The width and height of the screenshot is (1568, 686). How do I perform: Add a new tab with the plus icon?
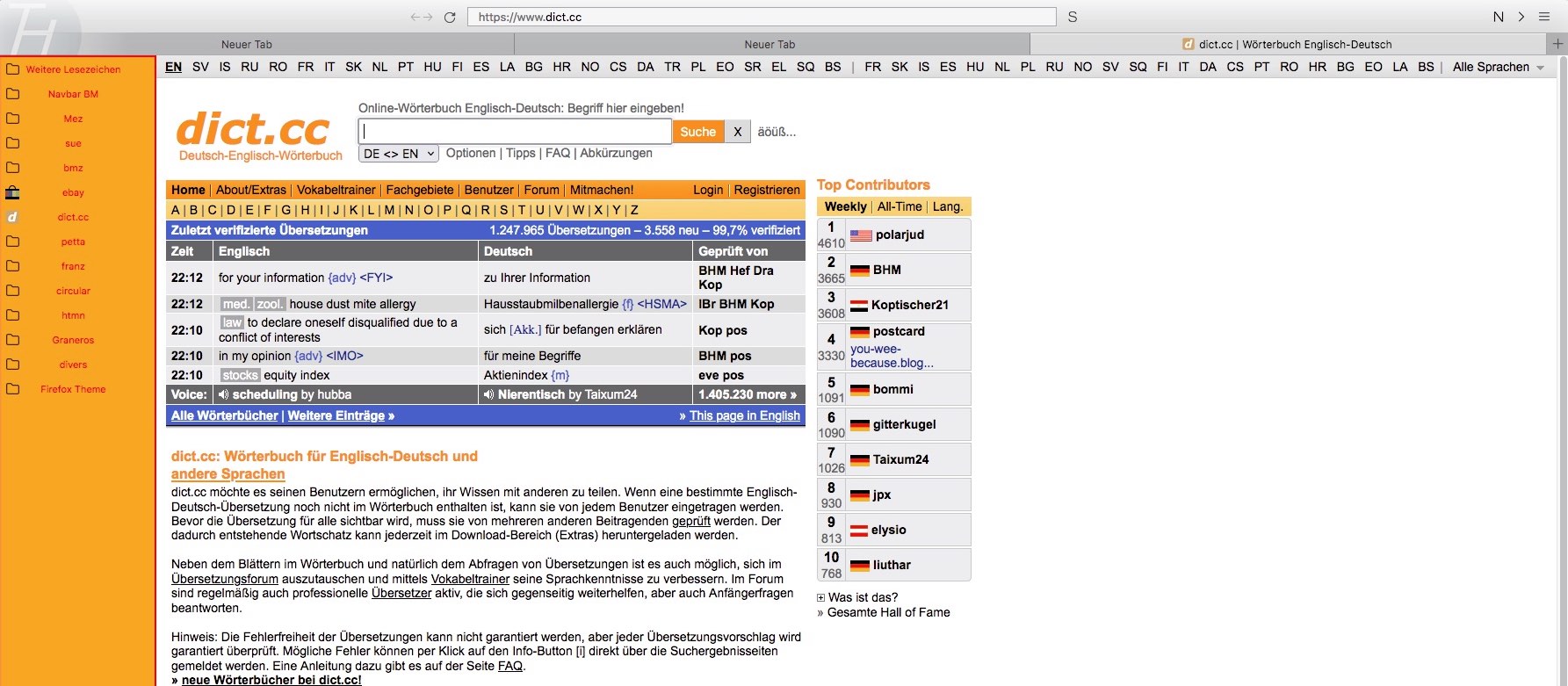tap(1557, 44)
